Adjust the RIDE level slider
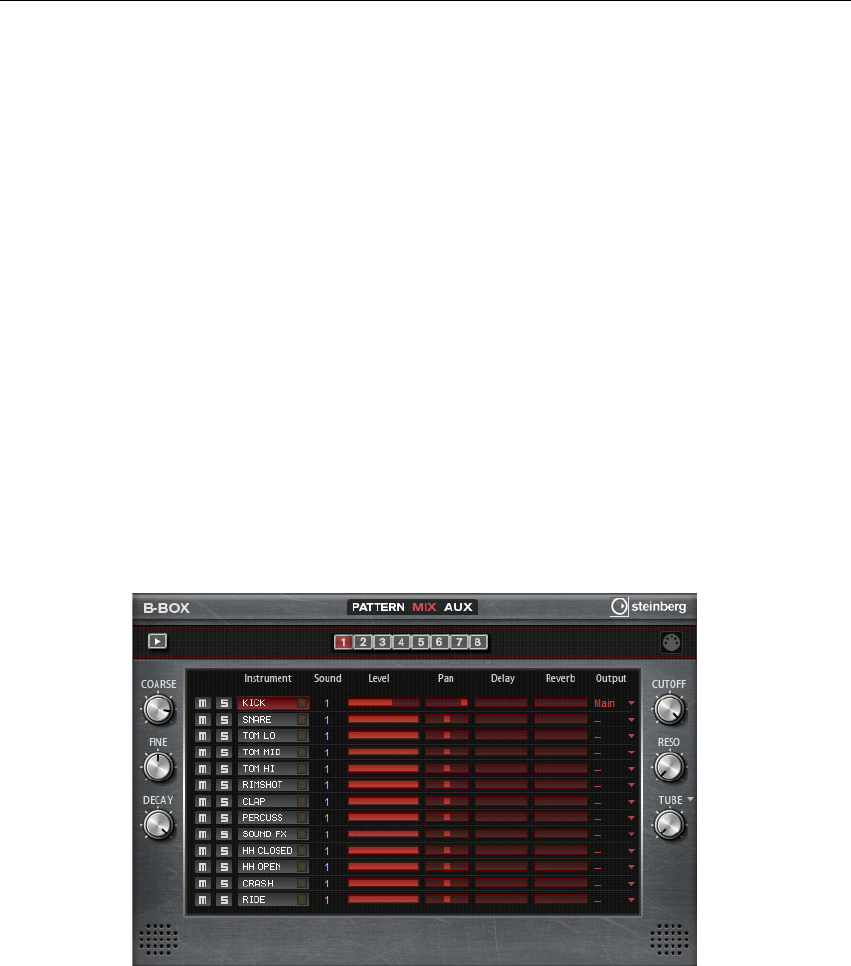Viewport: 851px width, 966px height. pyautogui.click(x=383, y=899)
